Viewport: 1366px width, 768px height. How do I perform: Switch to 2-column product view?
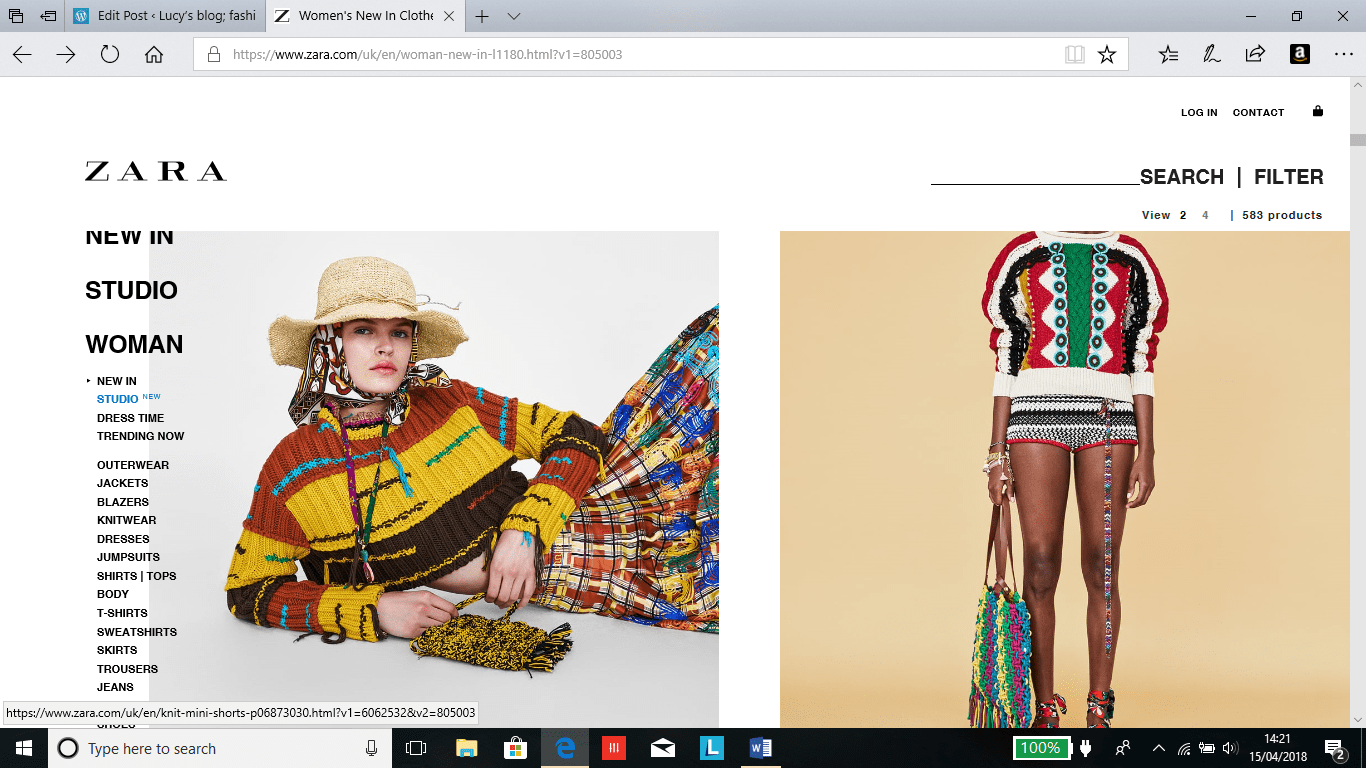pos(1182,215)
